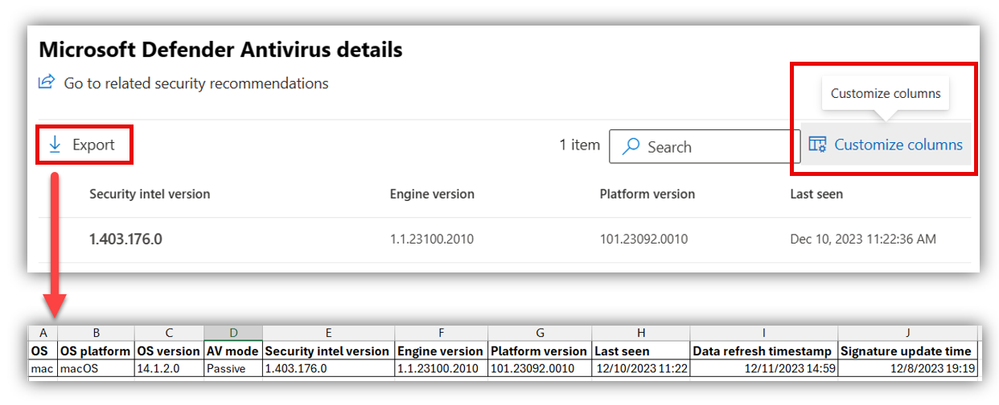The height and width of the screenshot is (405, 999).
Task: Click engine version 1.1.23100.2010 in details table
Action: coord(432,239)
